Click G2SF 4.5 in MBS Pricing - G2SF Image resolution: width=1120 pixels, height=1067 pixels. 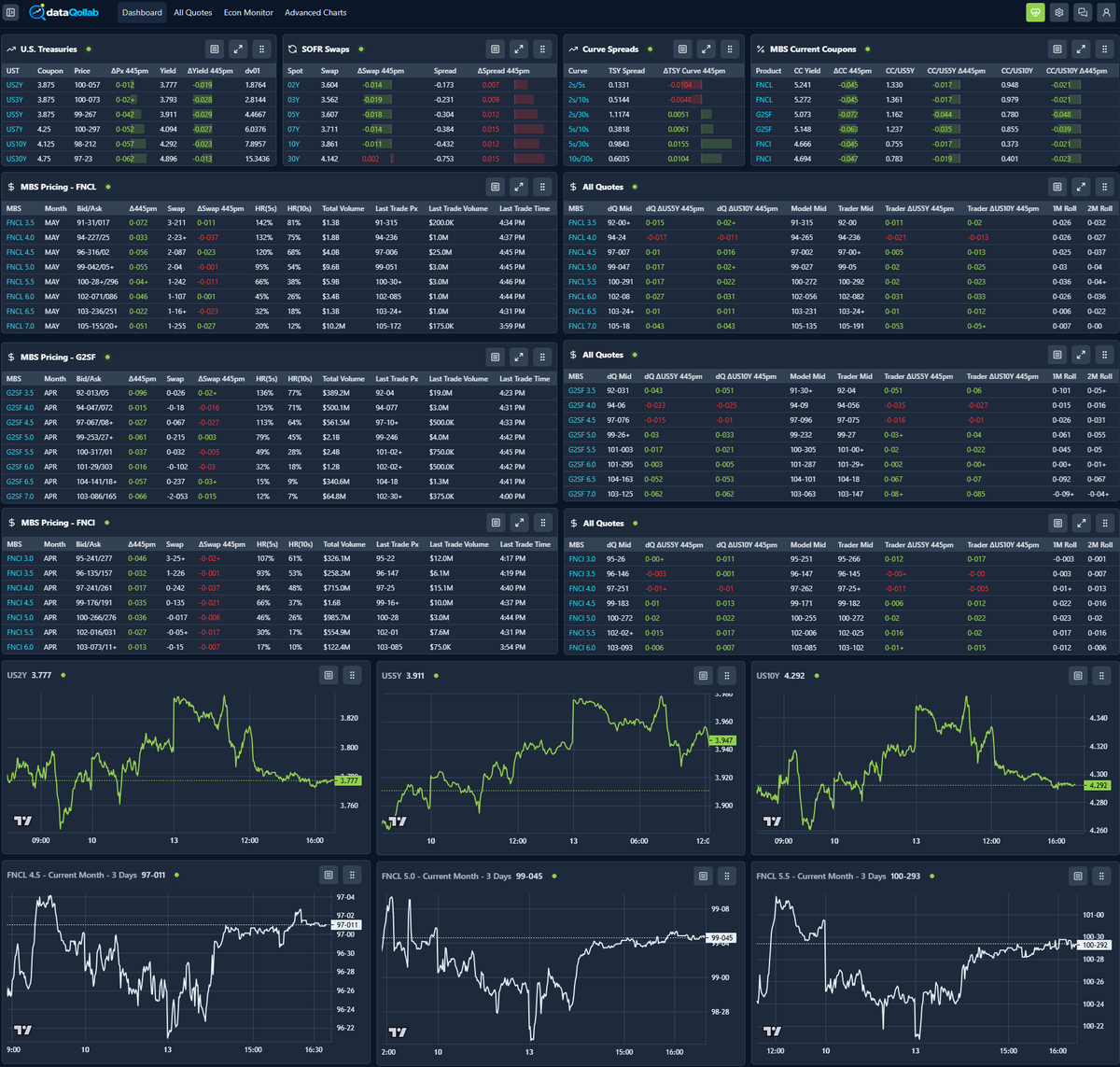click(x=20, y=422)
